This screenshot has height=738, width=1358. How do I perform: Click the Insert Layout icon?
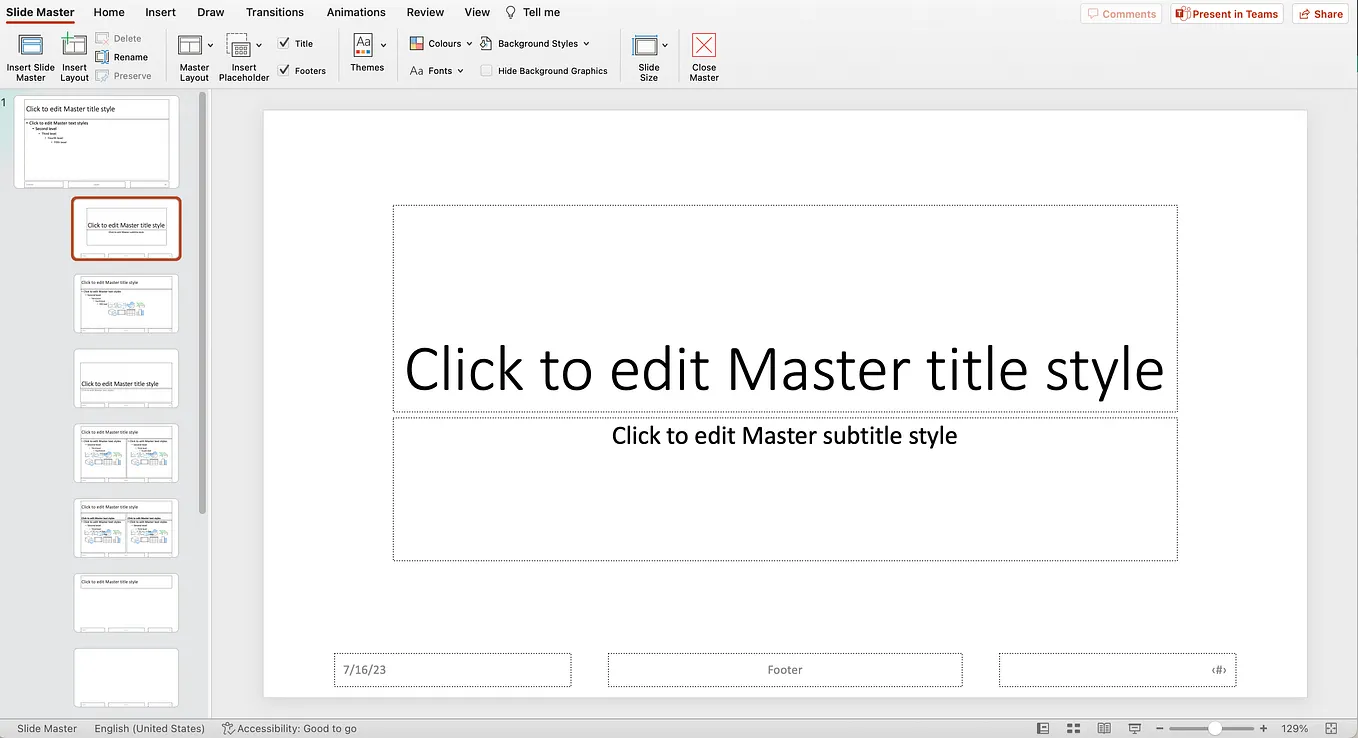(74, 45)
